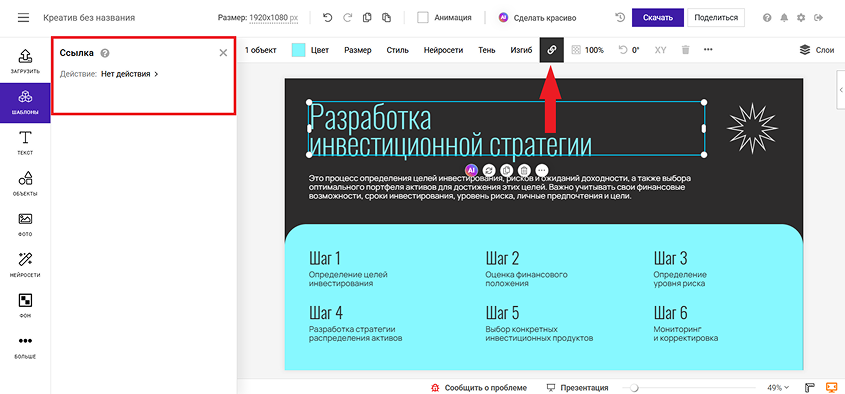Image resolution: width=845 pixels, height=394 pixels.
Task: Open the Фон background panel
Action: point(25,306)
